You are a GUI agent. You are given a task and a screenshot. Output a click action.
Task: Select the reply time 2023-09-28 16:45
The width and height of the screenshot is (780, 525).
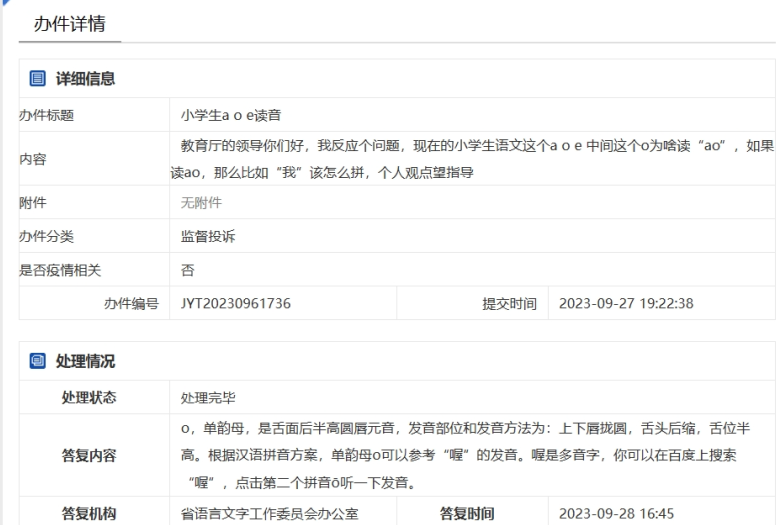[616, 514]
